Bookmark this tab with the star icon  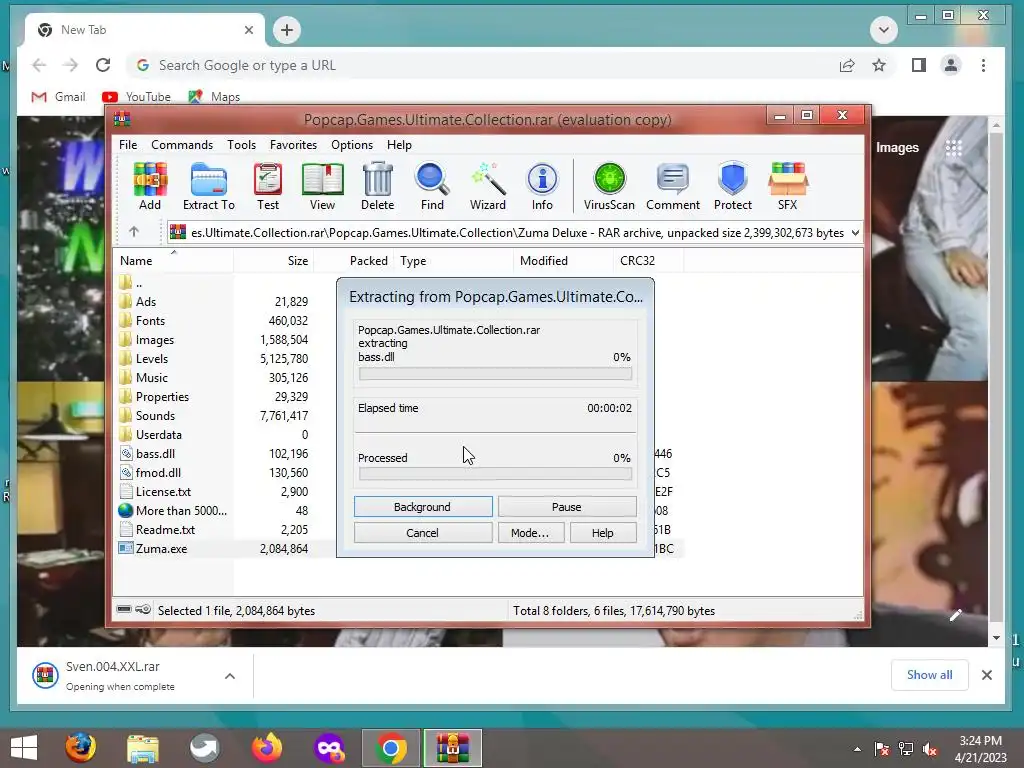click(x=879, y=65)
